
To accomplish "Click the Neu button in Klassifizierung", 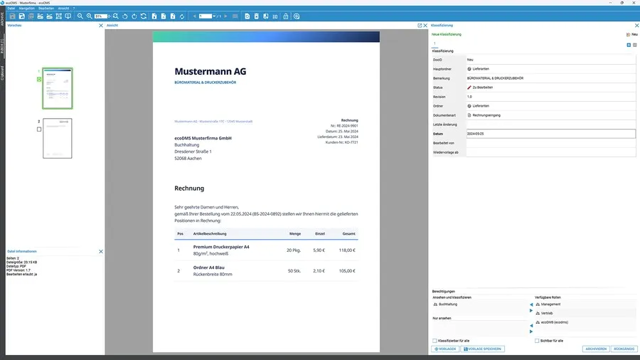I will coord(632,35).
